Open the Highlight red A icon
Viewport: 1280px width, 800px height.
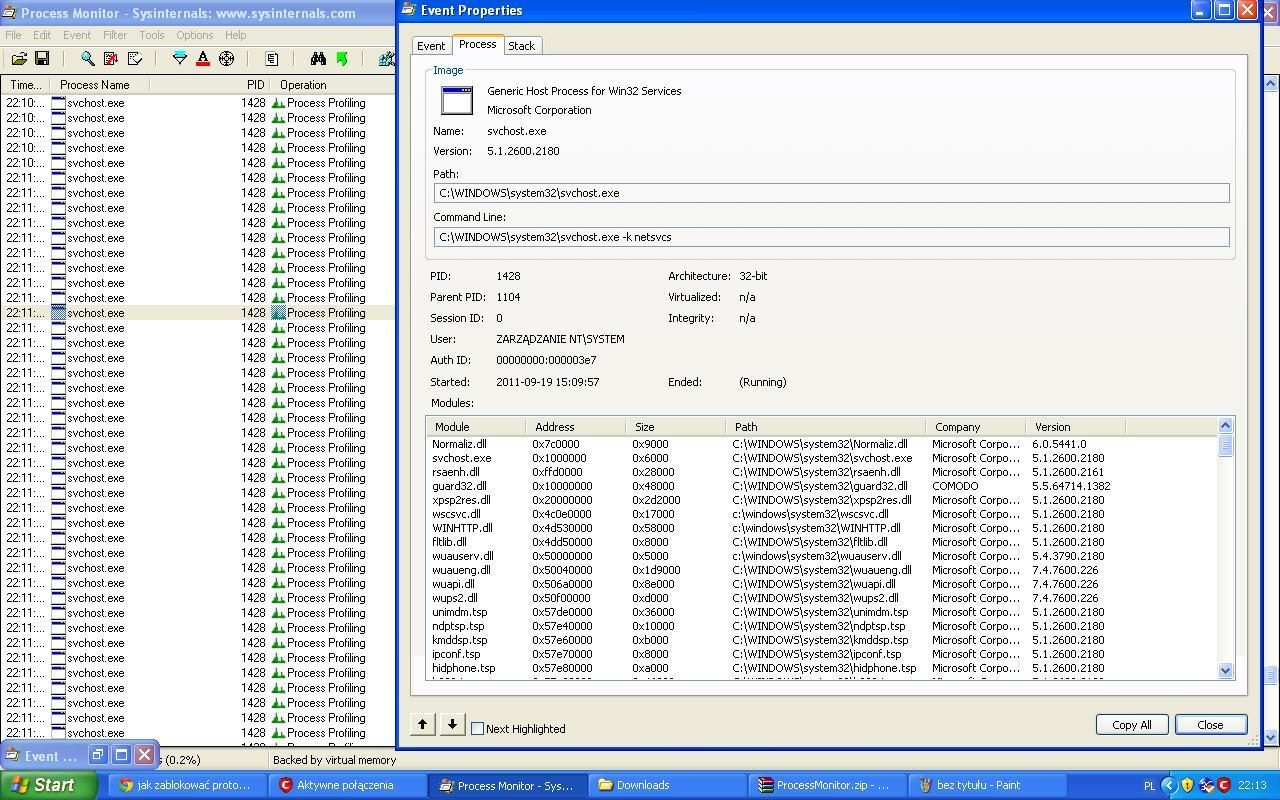coord(203,59)
